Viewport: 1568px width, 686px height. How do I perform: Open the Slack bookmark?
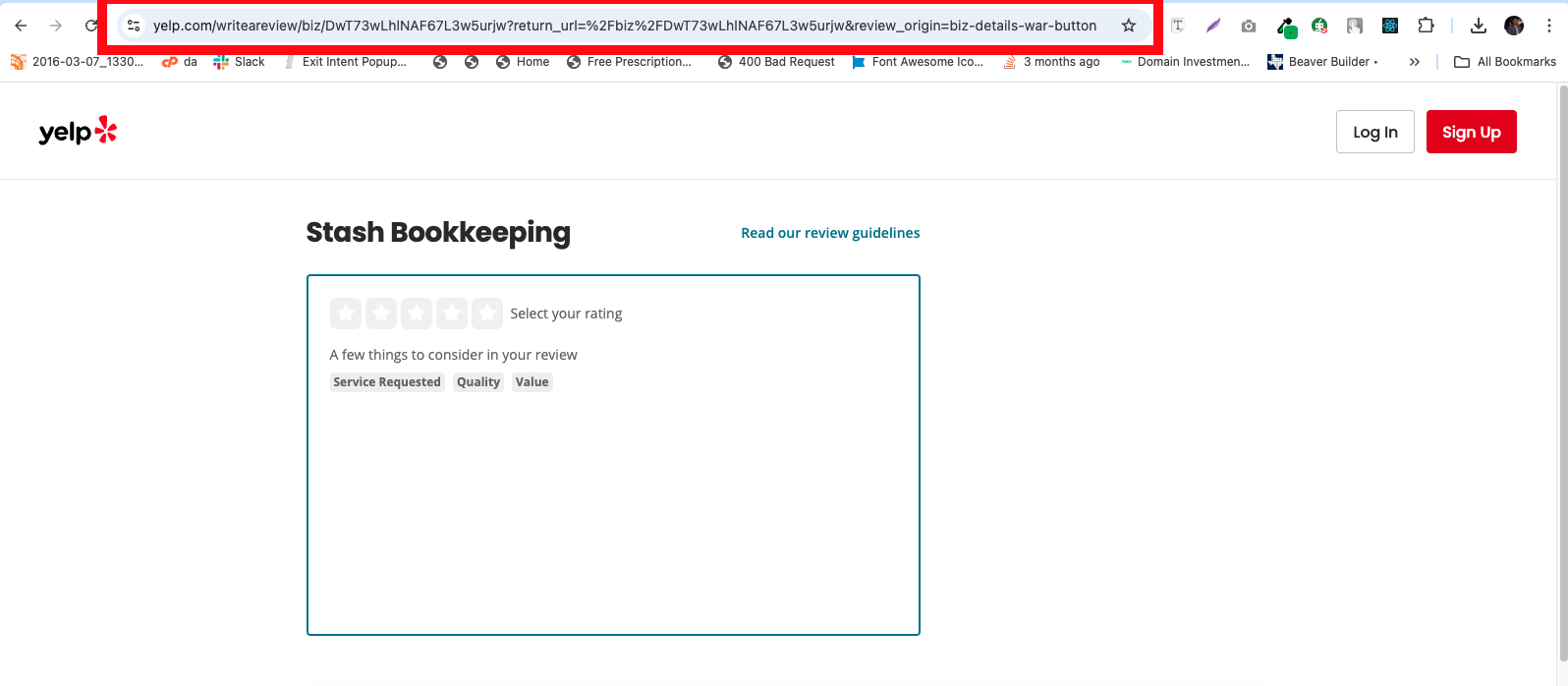[x=240, y=62]
